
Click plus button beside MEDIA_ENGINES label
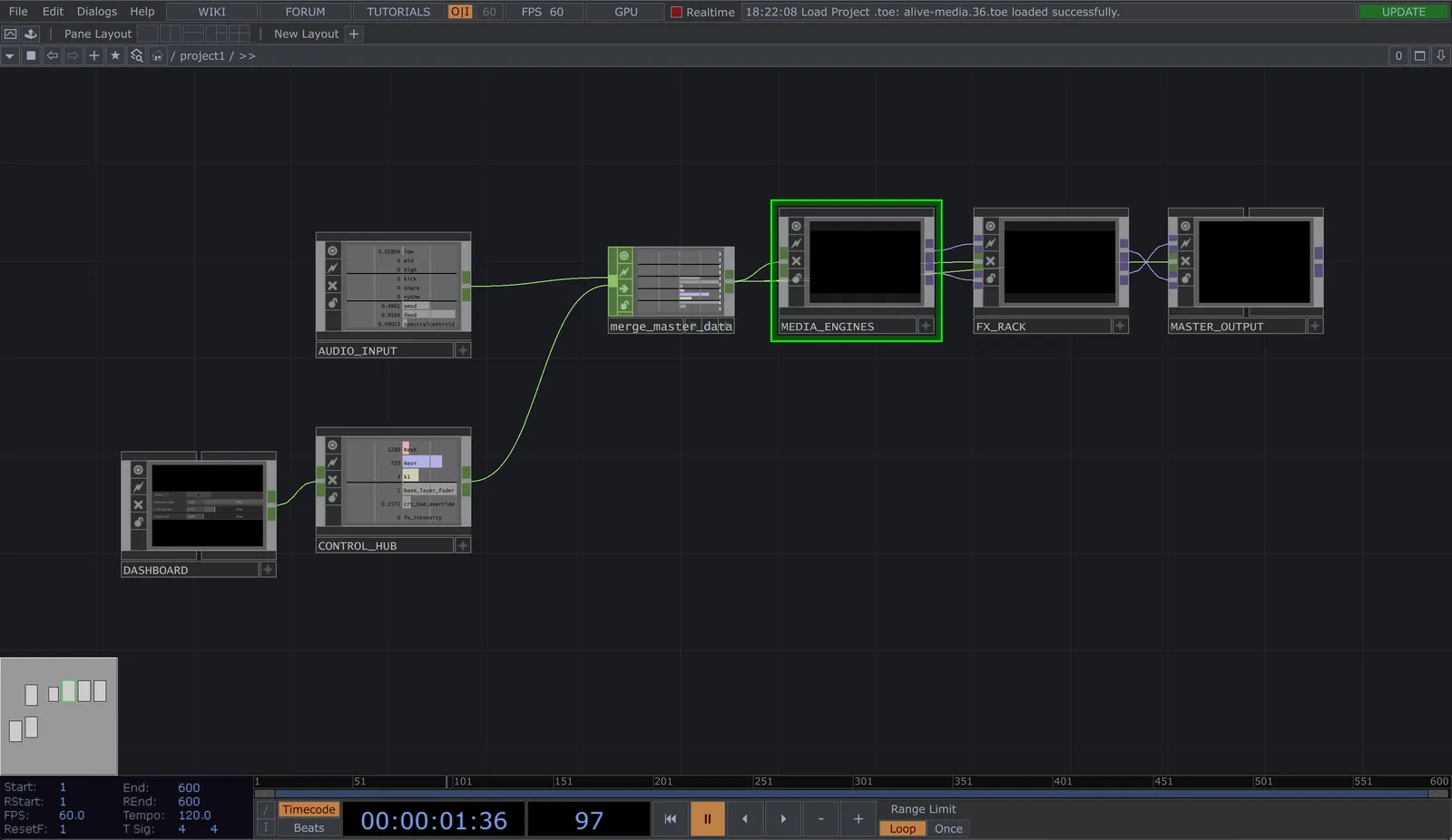[x=926, y=326]
